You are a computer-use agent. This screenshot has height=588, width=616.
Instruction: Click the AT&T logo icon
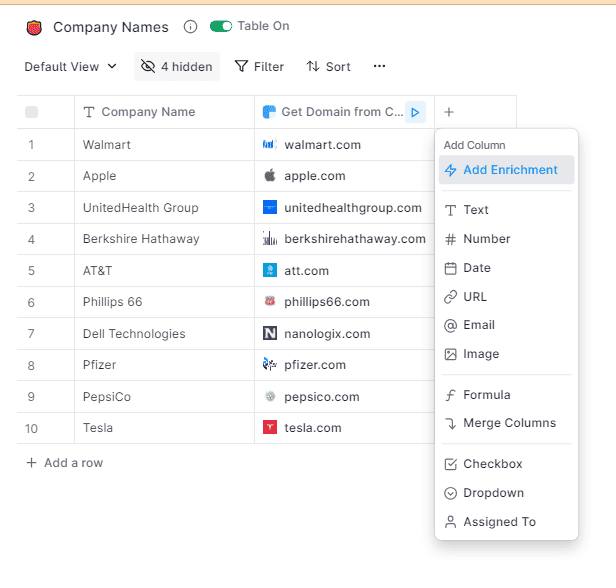(270, 270)
